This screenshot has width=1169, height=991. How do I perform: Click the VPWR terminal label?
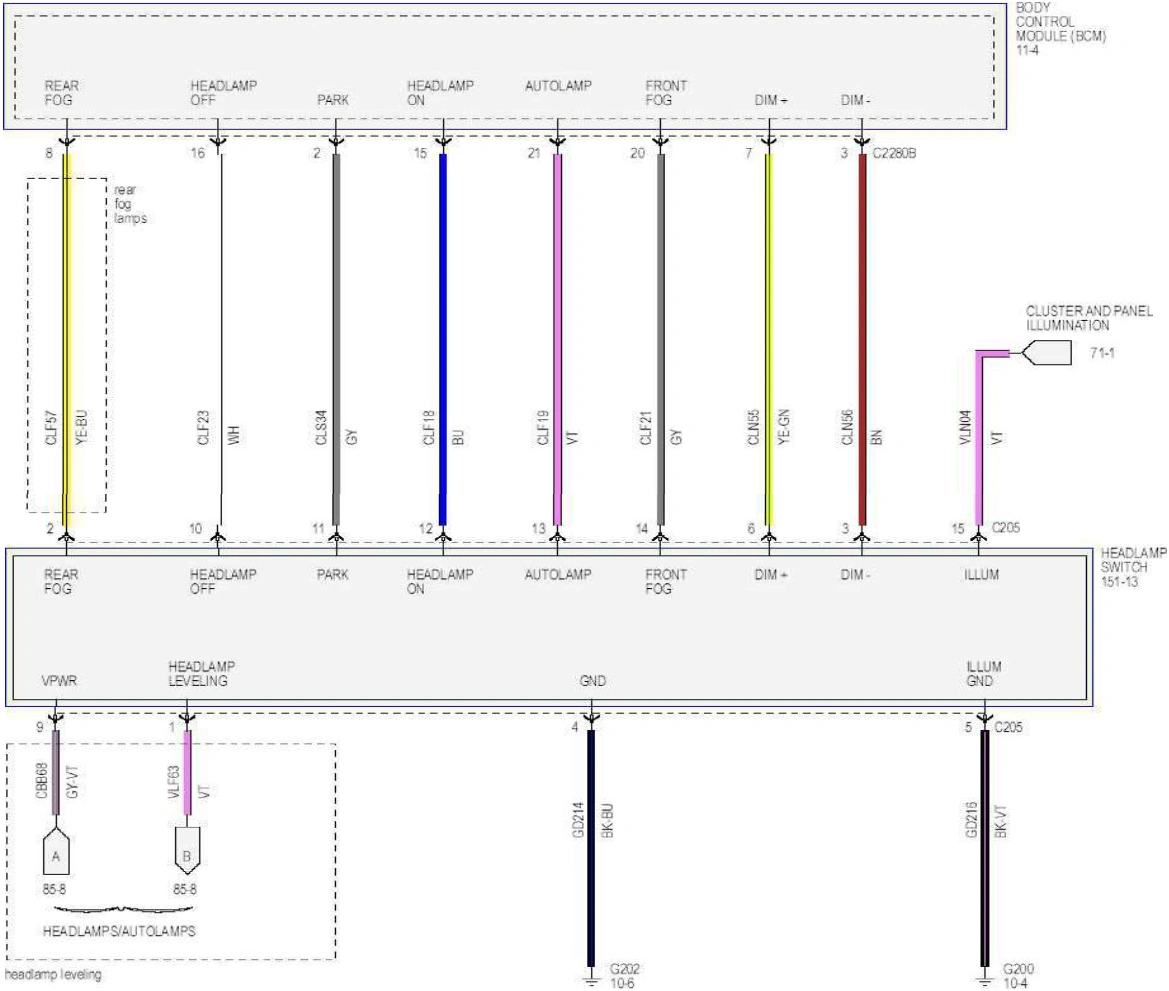(x=59, y=681)
